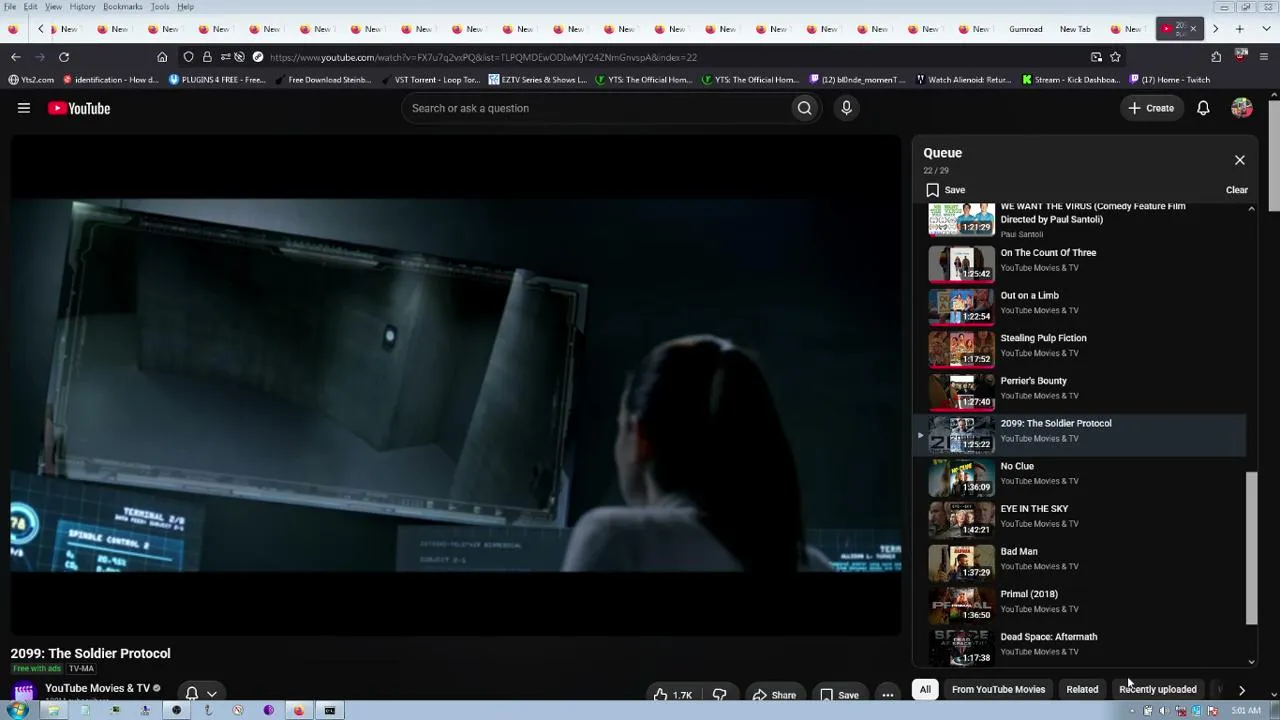Focus the YouTube search box

tap(595, 108)
